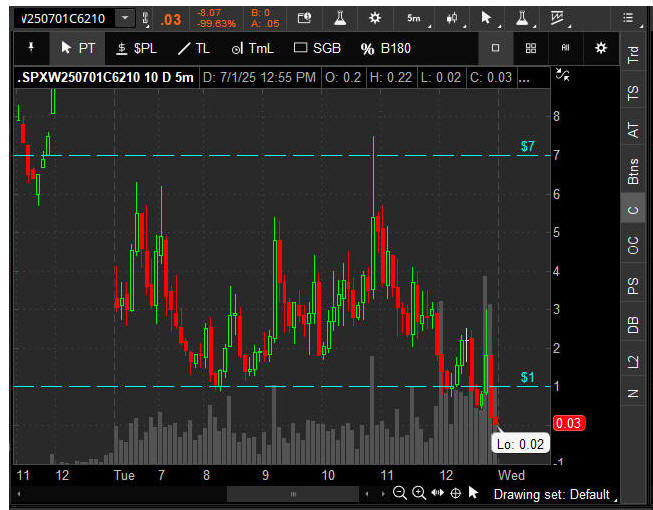The width and height of the screenshot is (653, 510).
Task: Open the symbol dropdown arrow
Action: coord(124,18)
